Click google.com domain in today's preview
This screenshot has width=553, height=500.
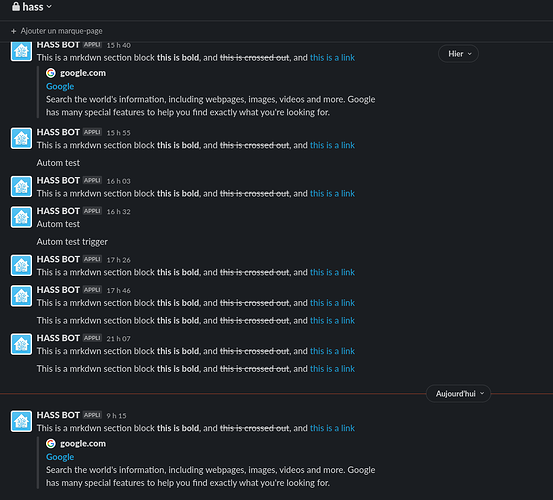(x=83, y=444)
